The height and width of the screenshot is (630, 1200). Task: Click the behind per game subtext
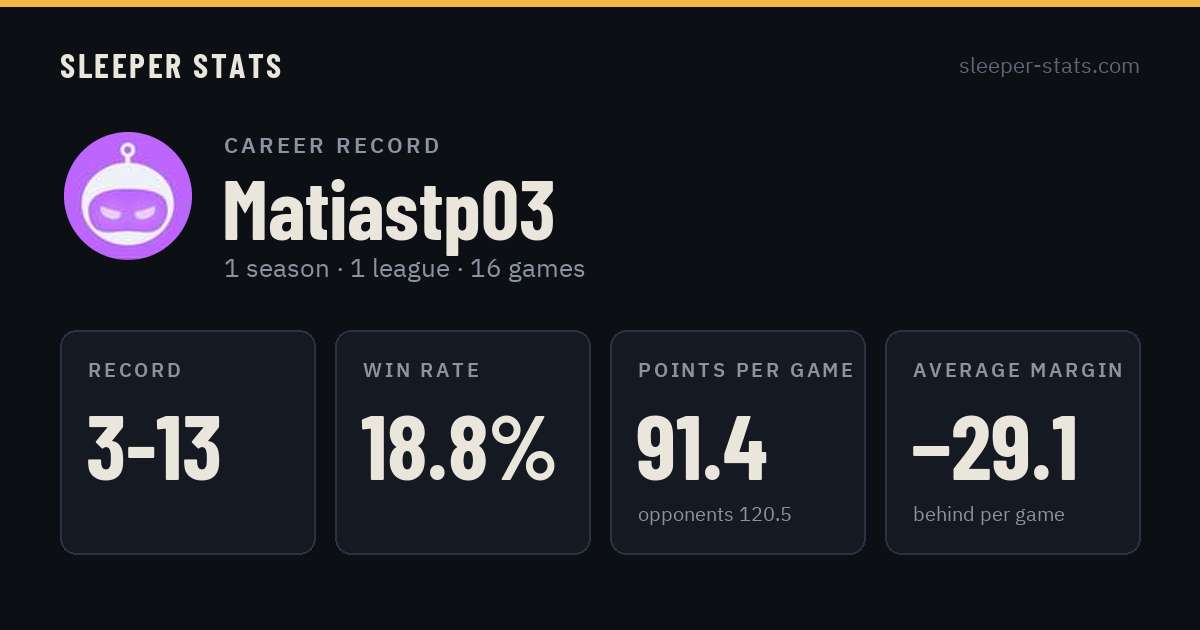pyautogui.click(x=989, y=515)
